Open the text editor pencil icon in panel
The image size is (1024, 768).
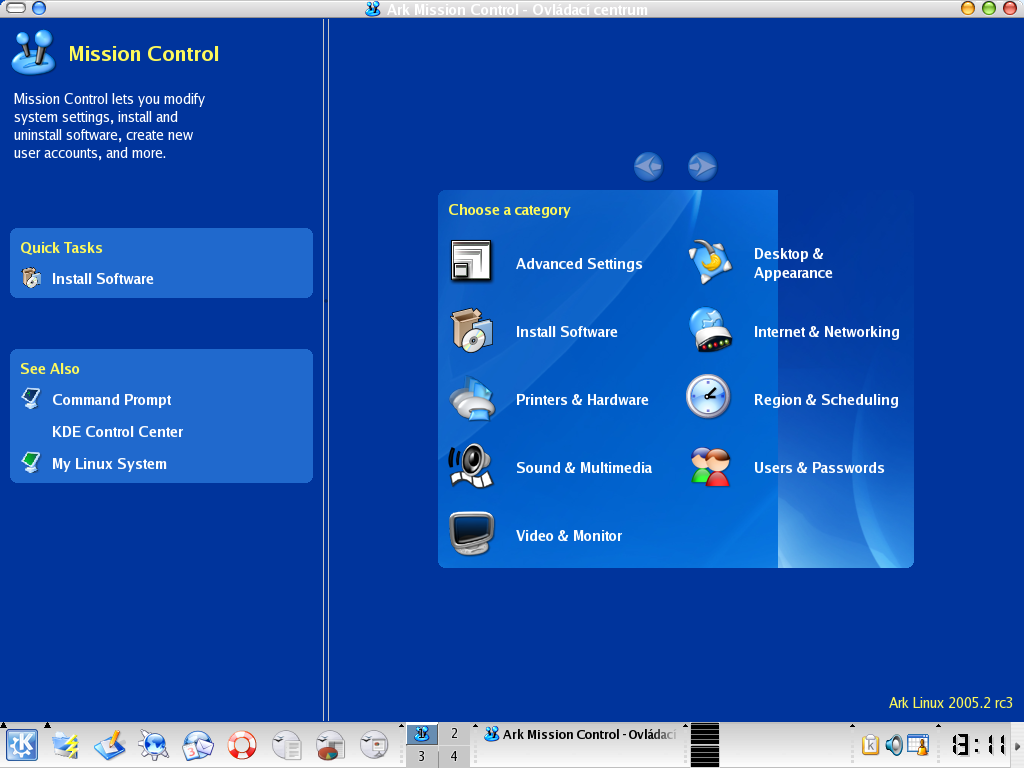click(x=110, y=745)
